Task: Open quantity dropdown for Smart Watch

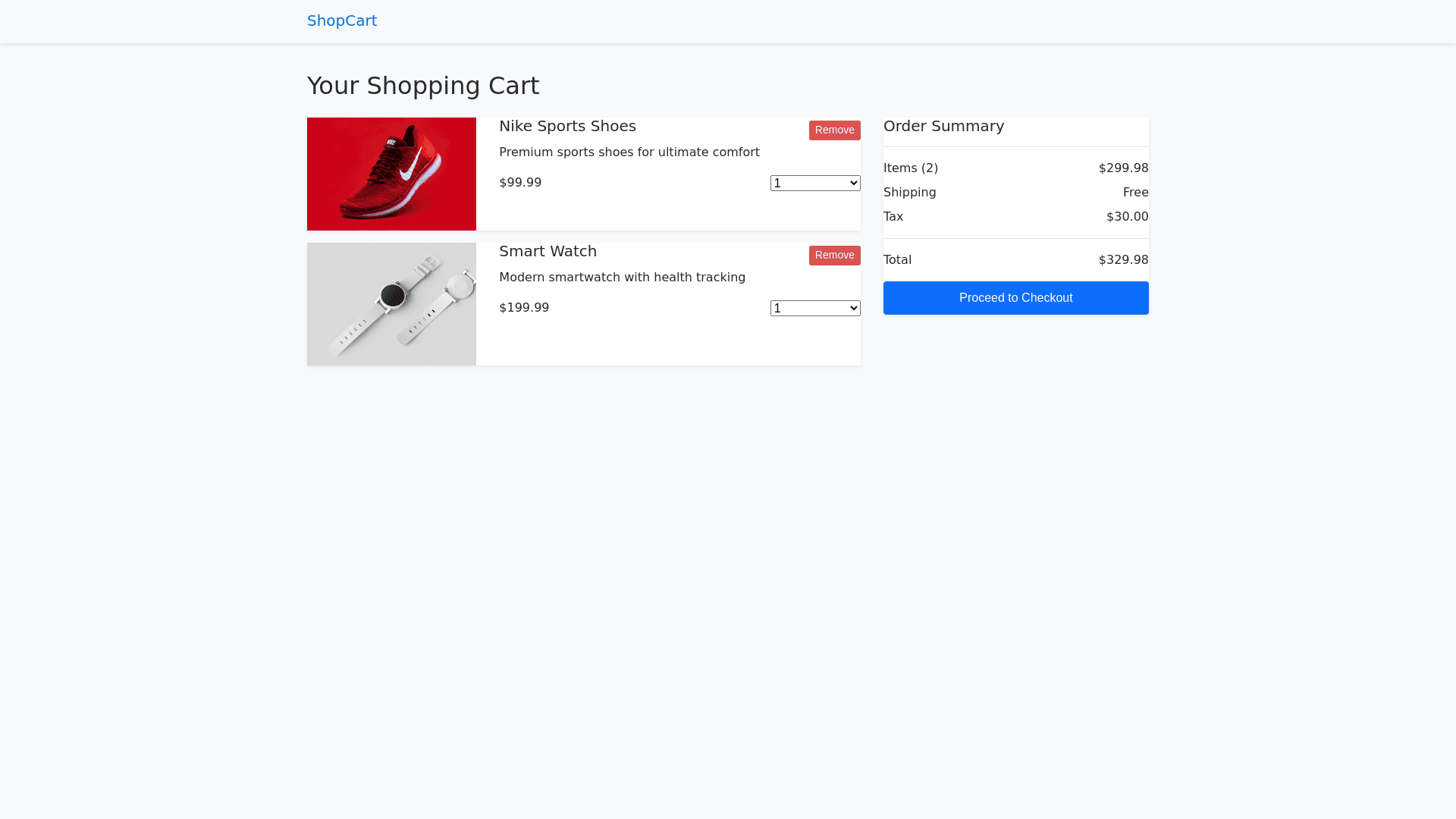Action: click(x=815, y=308)
